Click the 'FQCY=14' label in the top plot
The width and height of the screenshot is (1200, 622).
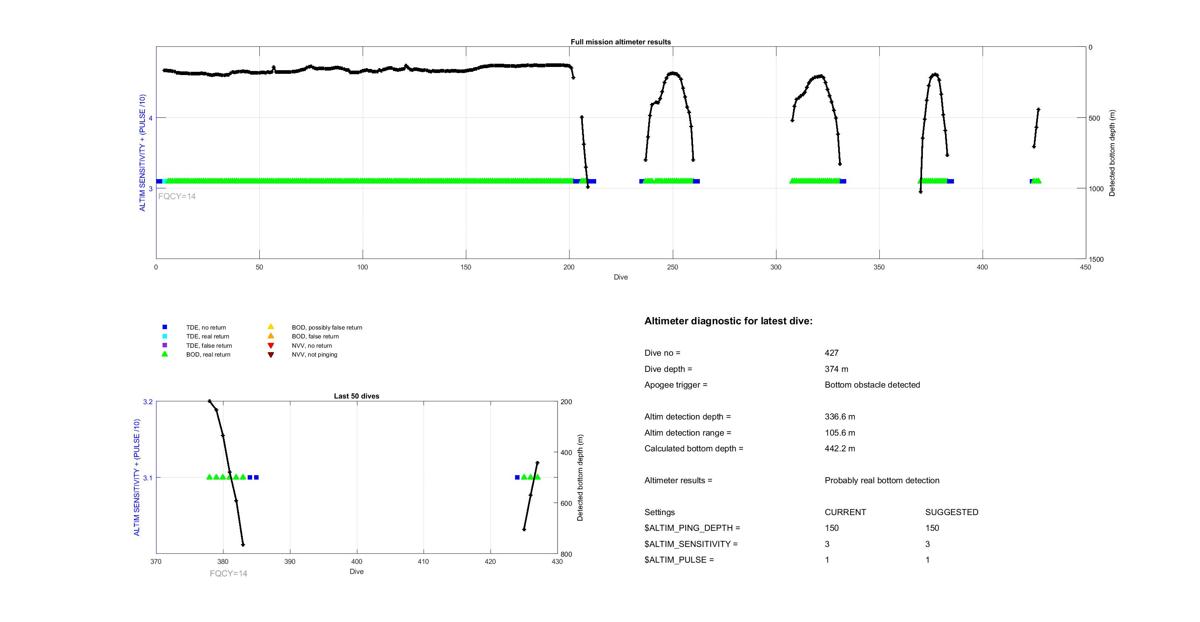[x=177, y=196]
